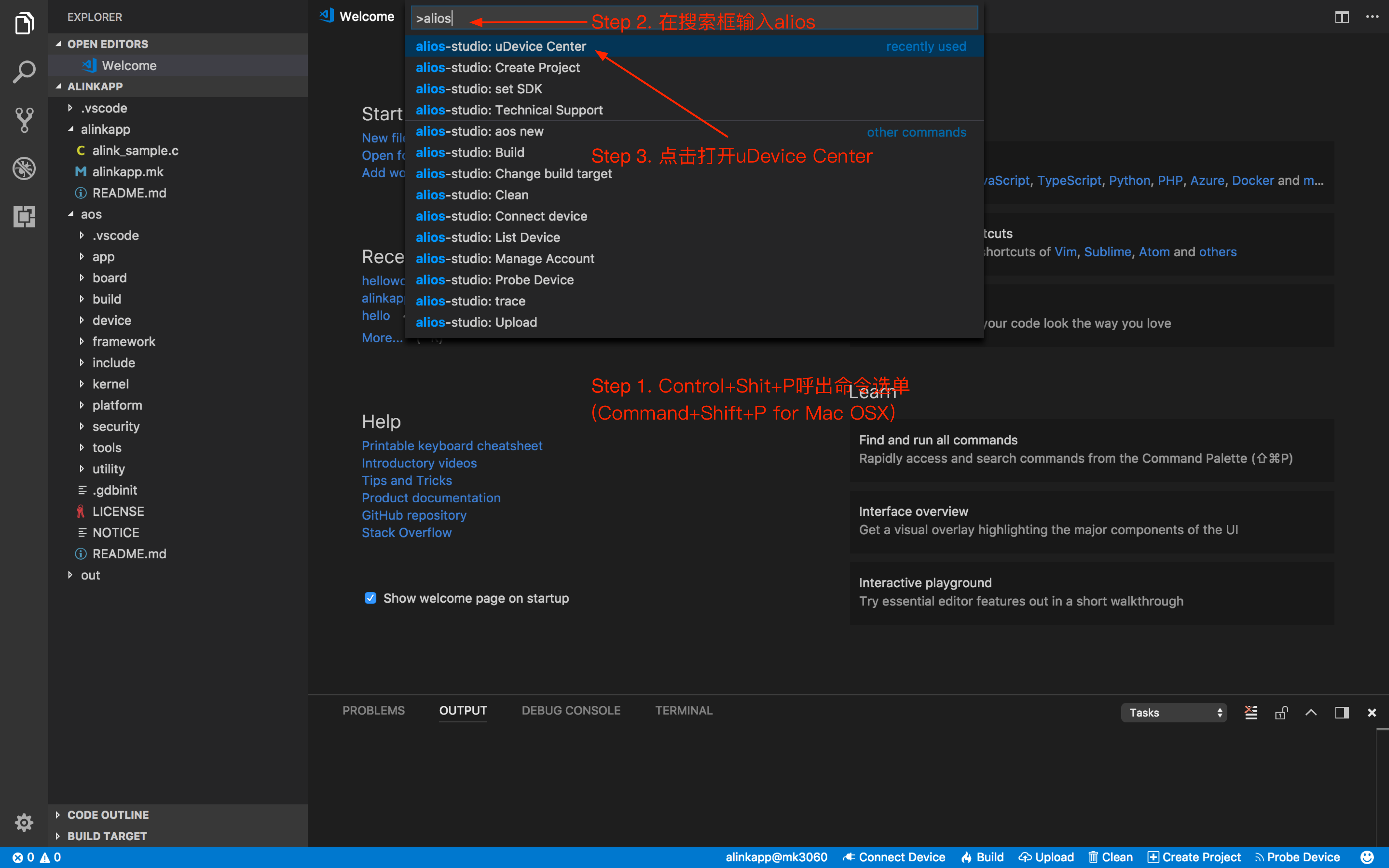Open the Tasks output channel dropdown
The image size is (1389, 868).
tap(1173, 712)
